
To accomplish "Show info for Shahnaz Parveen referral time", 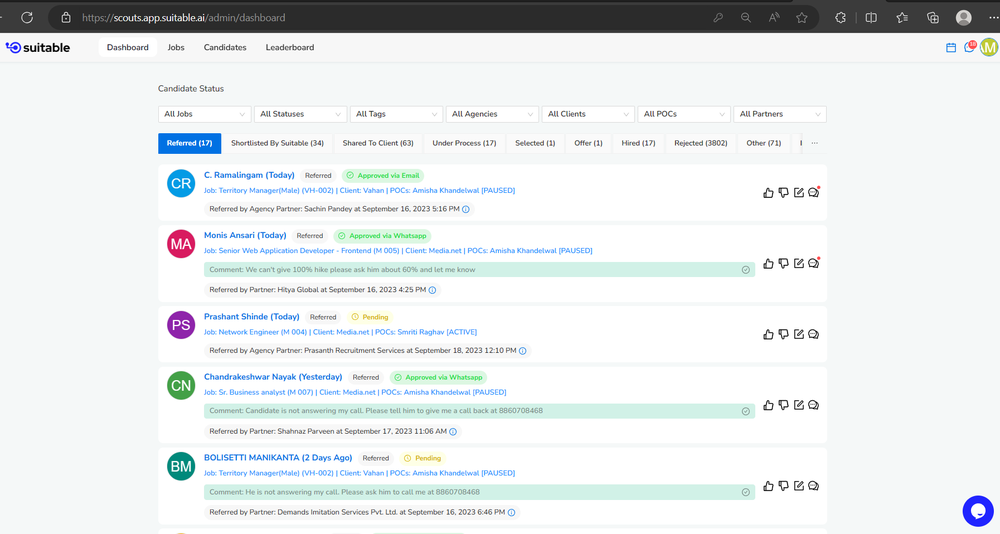I will [453, 432].
